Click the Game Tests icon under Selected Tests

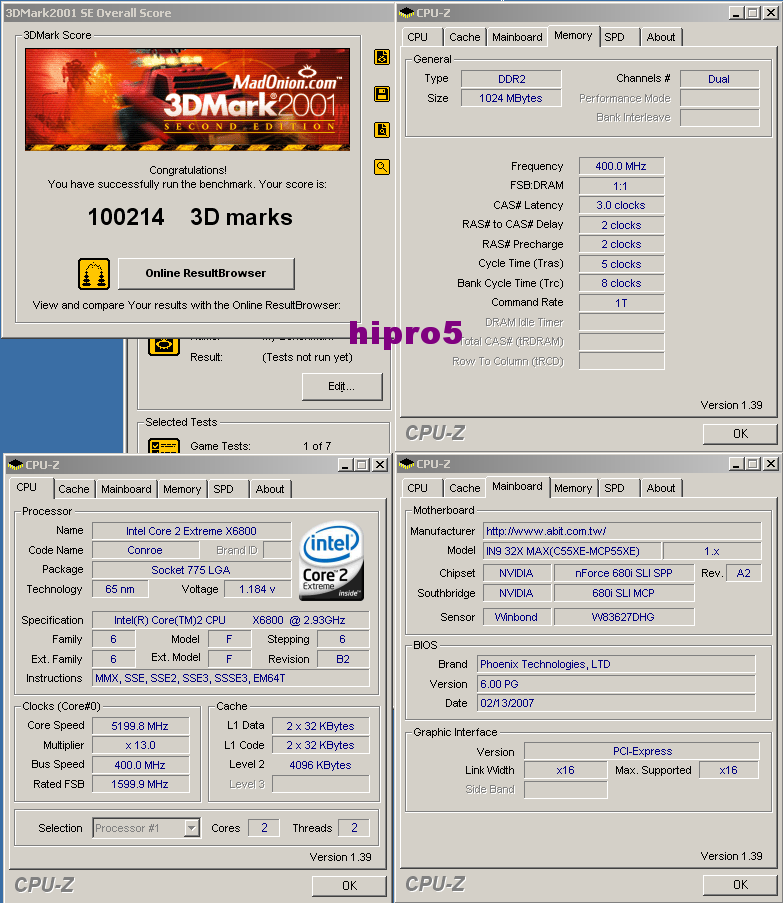(x=164, y=446)
